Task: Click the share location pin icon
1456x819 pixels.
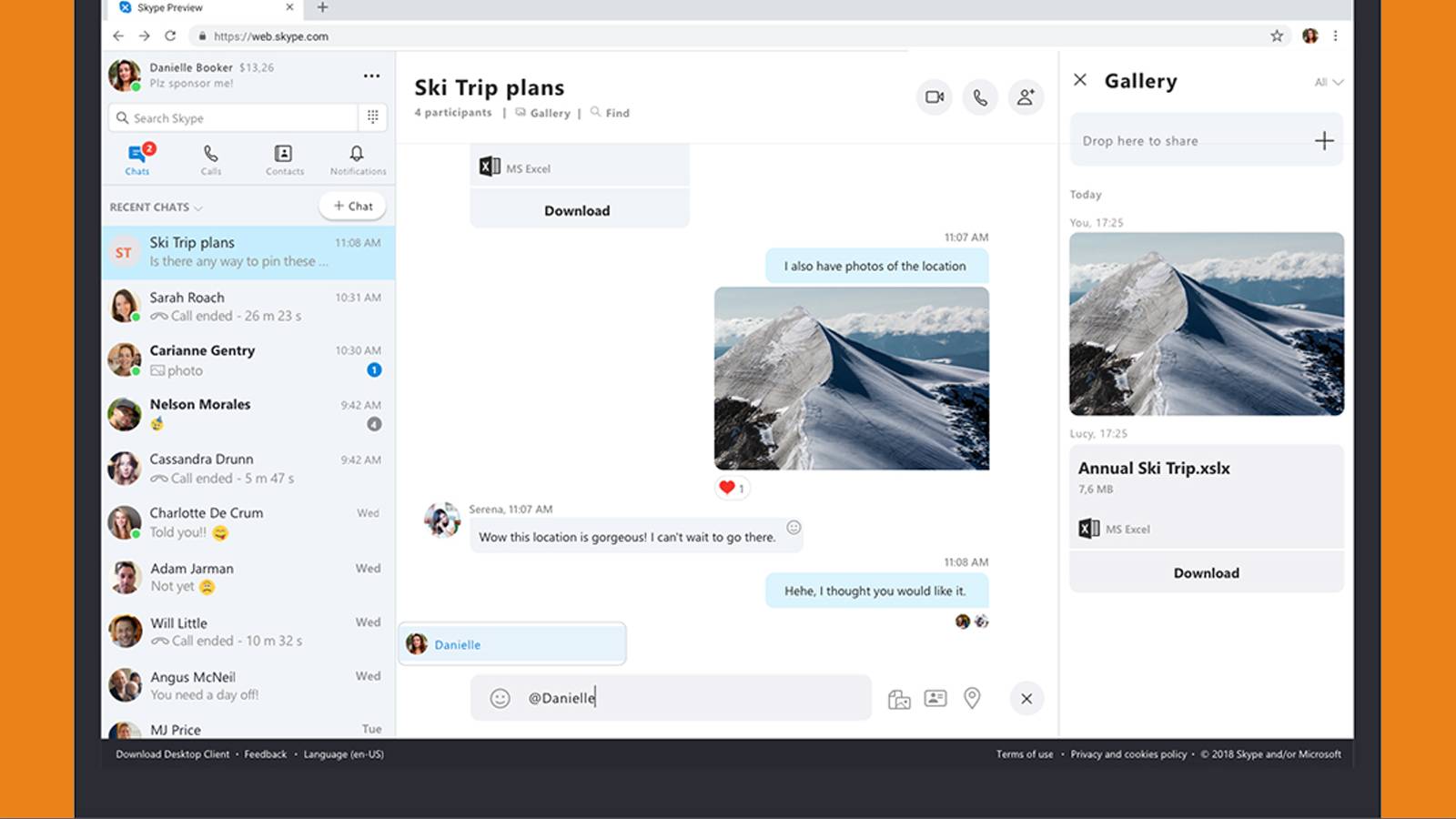Action: coord(972,698)
